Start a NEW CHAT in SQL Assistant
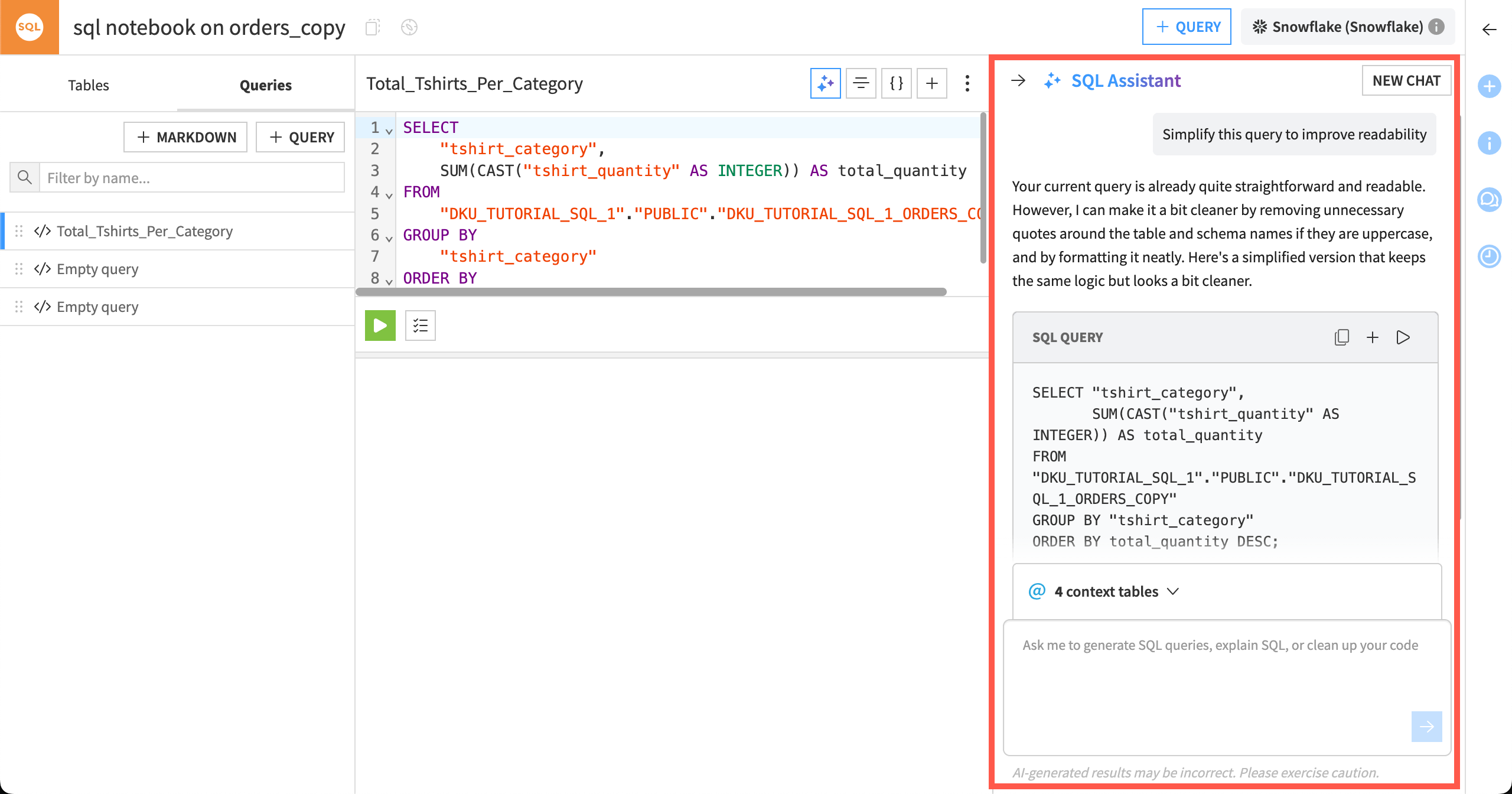1512x794 pixels. coord(1406,81)
